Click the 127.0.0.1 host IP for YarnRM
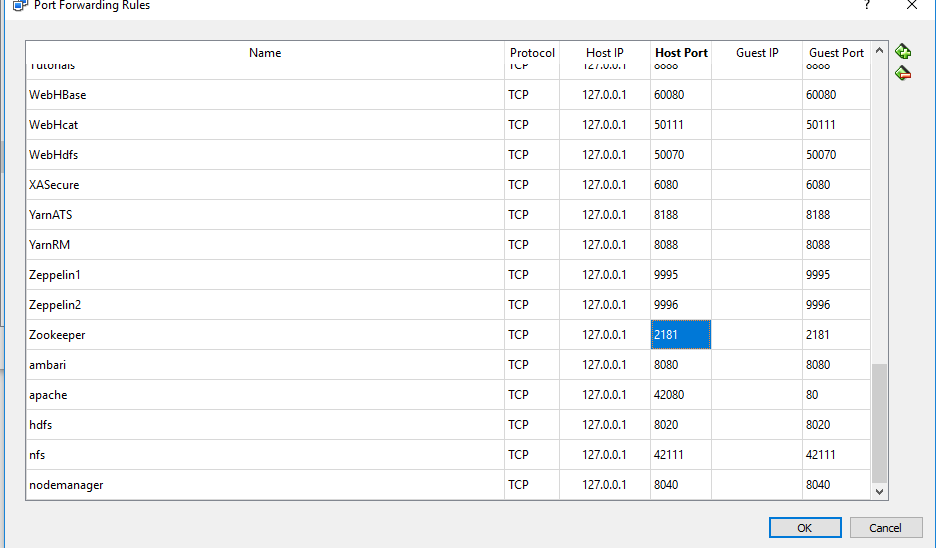Viewport: 936px width, 548px height. tap(604, 245)
